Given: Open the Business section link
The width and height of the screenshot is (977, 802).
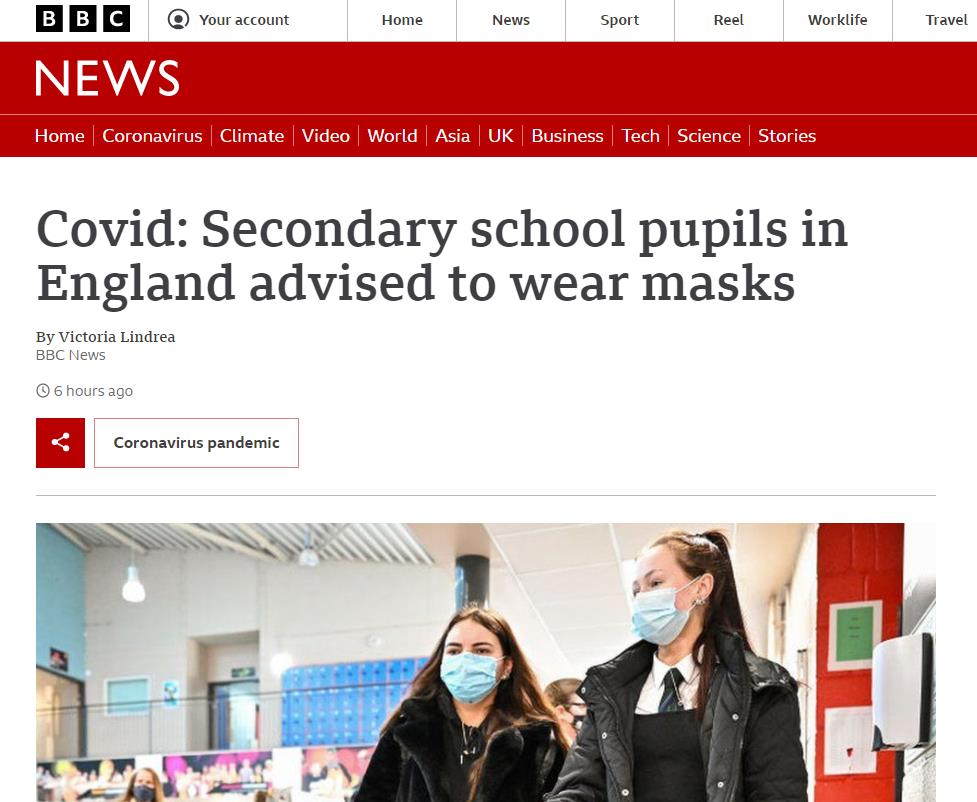Looking at the screenshot, I should [x=567, y=136].
